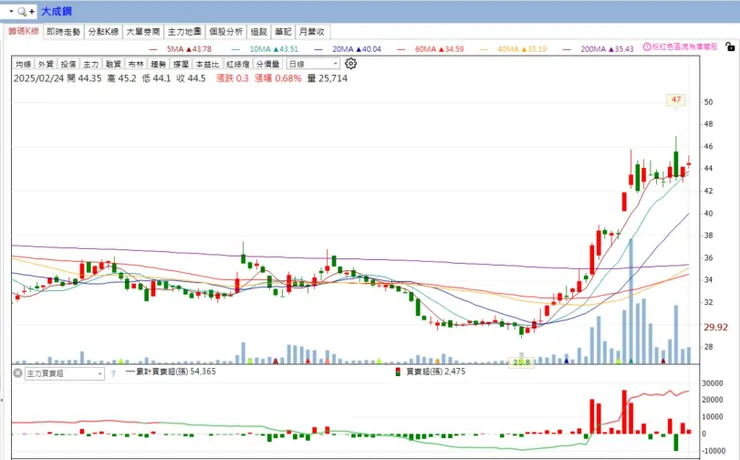The image size is (740, 460).
Task: Click the 10MA legend entry
Action: tap(265, 49)
